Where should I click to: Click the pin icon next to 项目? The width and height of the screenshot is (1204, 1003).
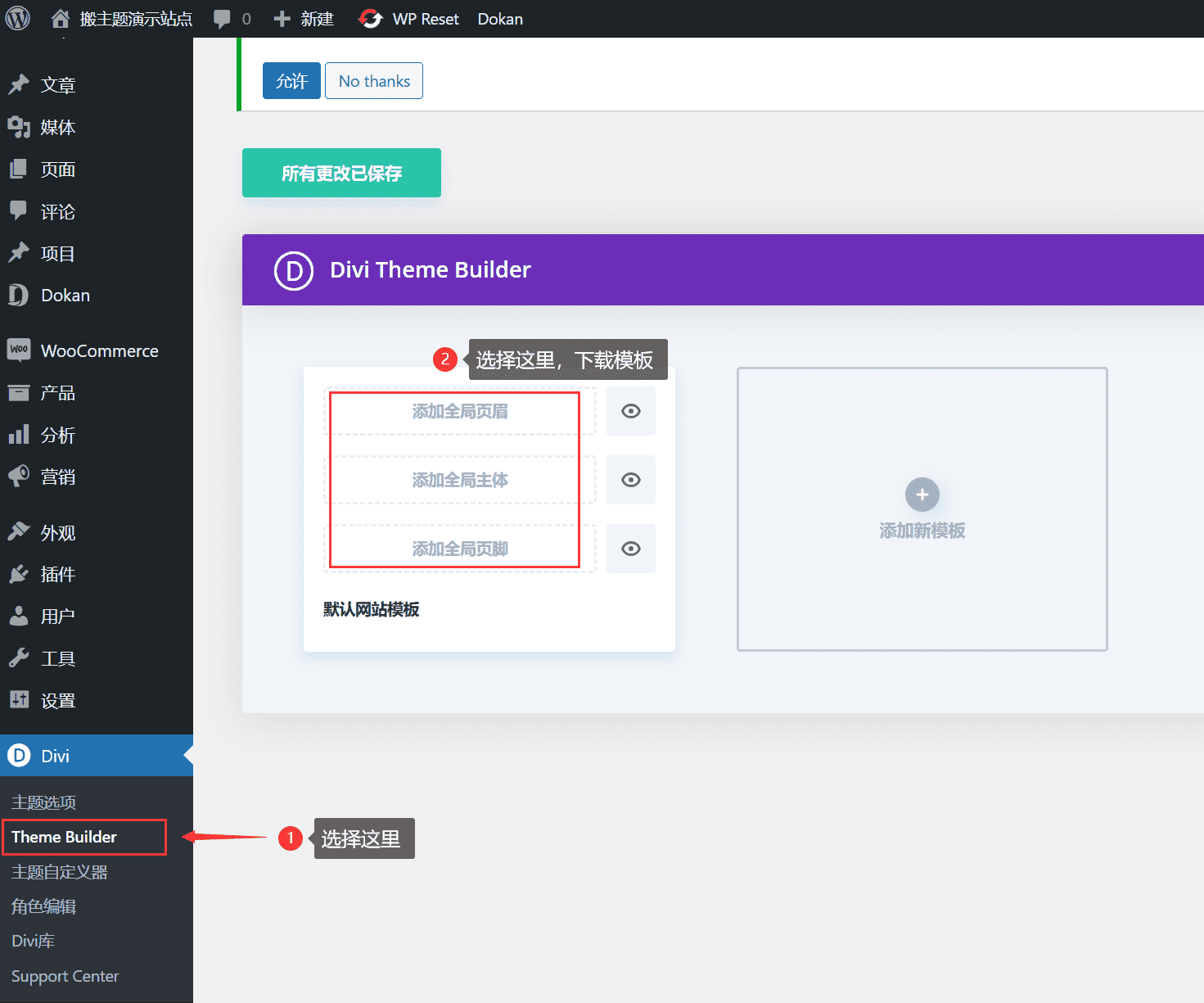pos(18,253)
